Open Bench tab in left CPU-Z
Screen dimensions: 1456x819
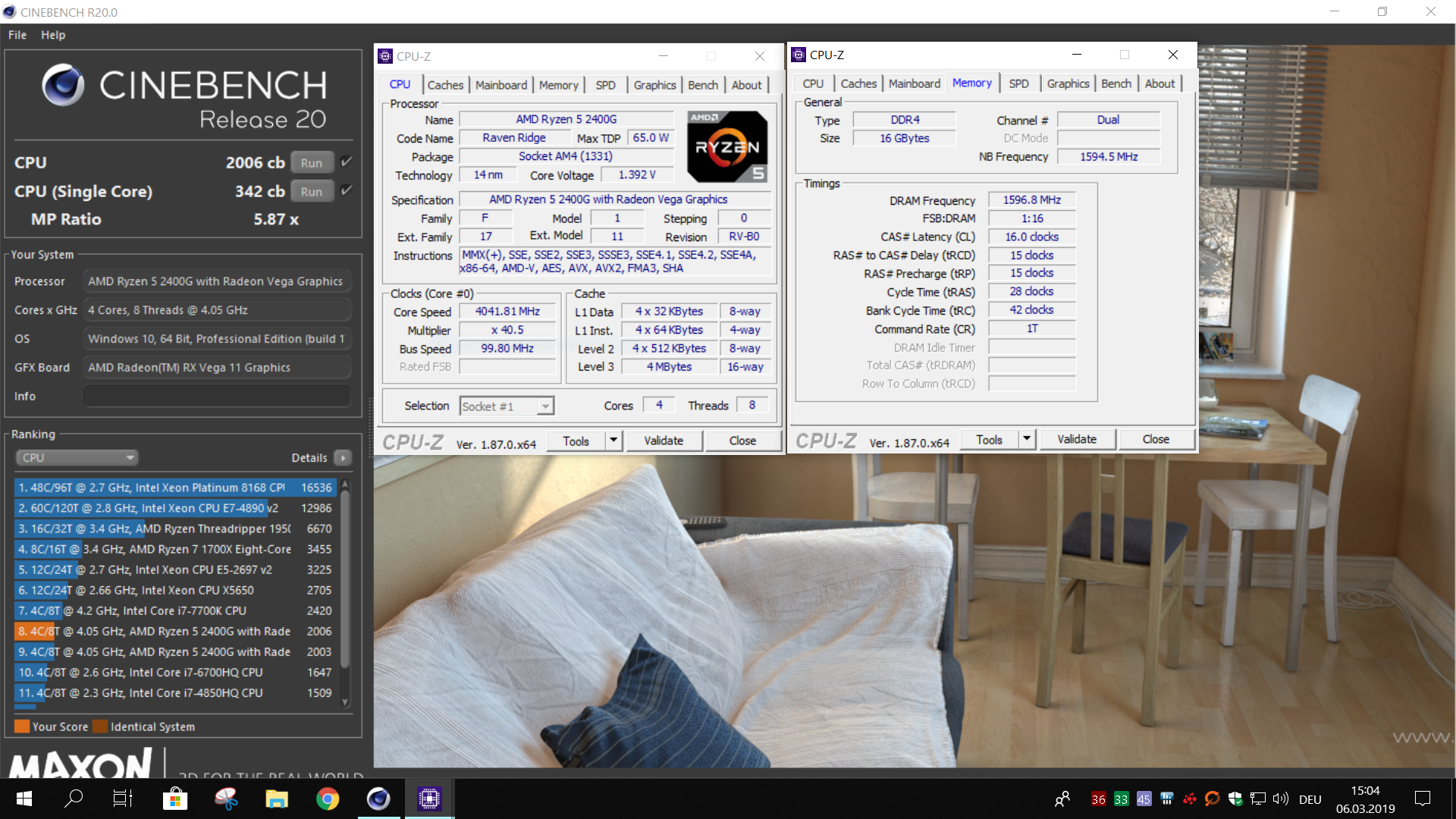(703, 85)
